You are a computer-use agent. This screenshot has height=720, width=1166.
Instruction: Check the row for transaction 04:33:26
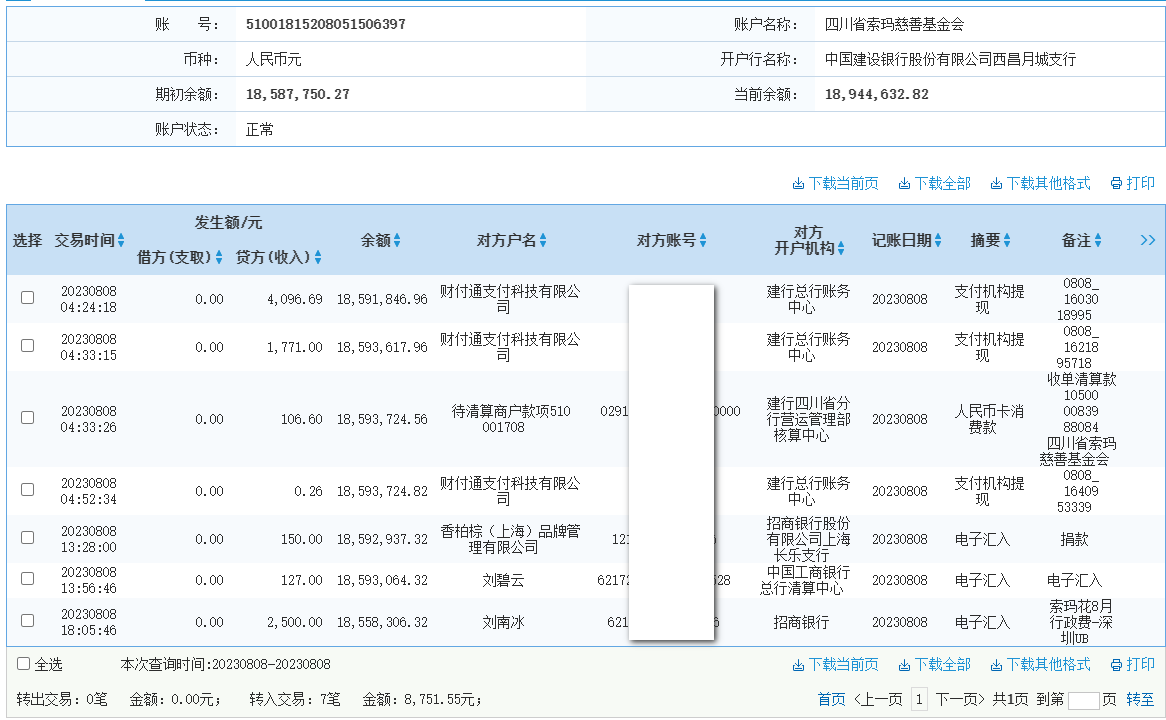tap(28, 418)
